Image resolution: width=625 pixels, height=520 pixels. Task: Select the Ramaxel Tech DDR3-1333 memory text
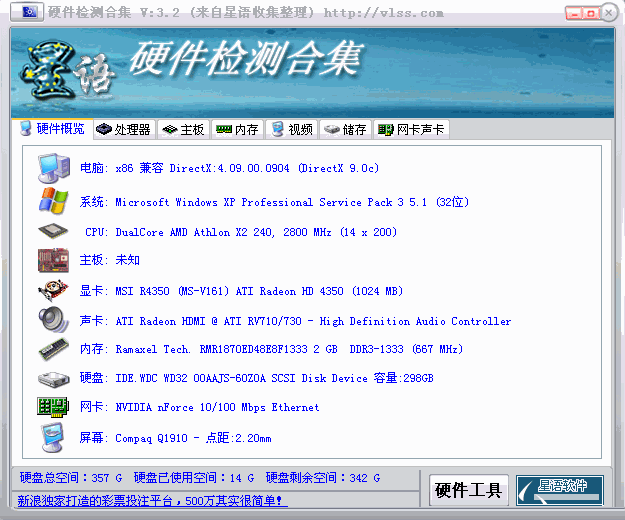pos(271,349)
